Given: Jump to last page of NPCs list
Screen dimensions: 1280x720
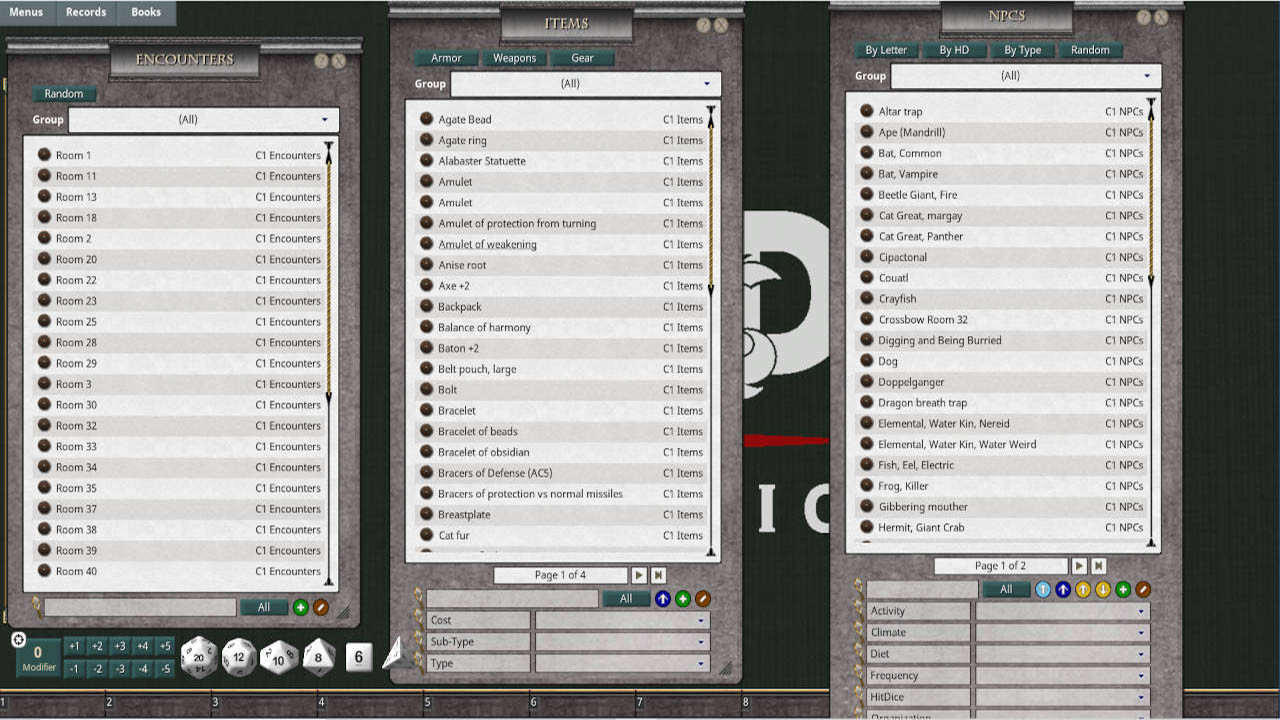Looking at the screenshot, I should coord(1098,566).
